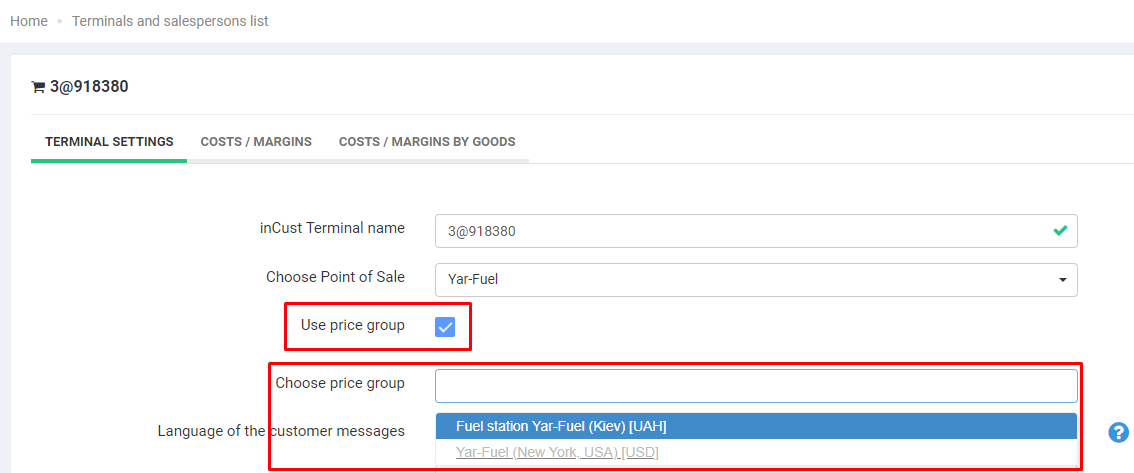Open Terminals and salespersons list breadcrumb

point(170,21)
